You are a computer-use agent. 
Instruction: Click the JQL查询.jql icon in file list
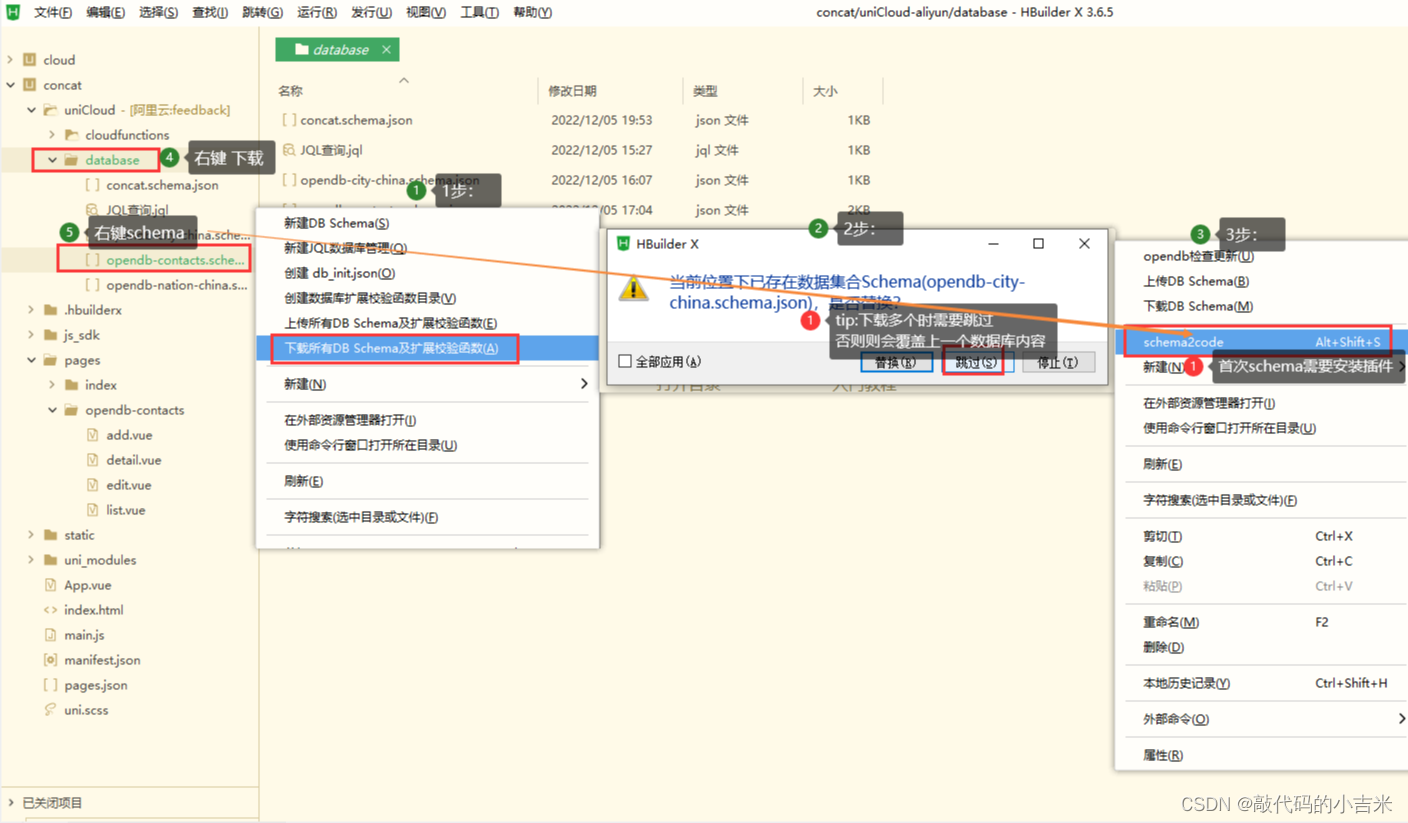pos(289,150)
